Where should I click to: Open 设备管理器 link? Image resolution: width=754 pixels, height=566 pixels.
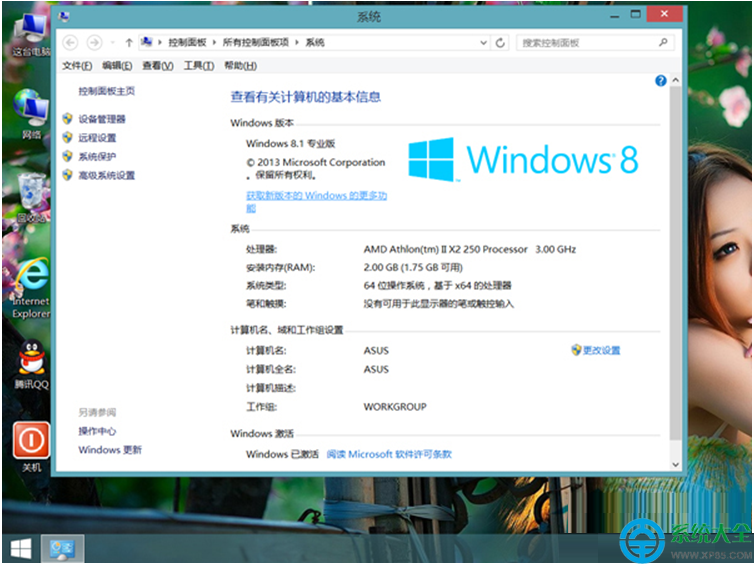point(102,119)
